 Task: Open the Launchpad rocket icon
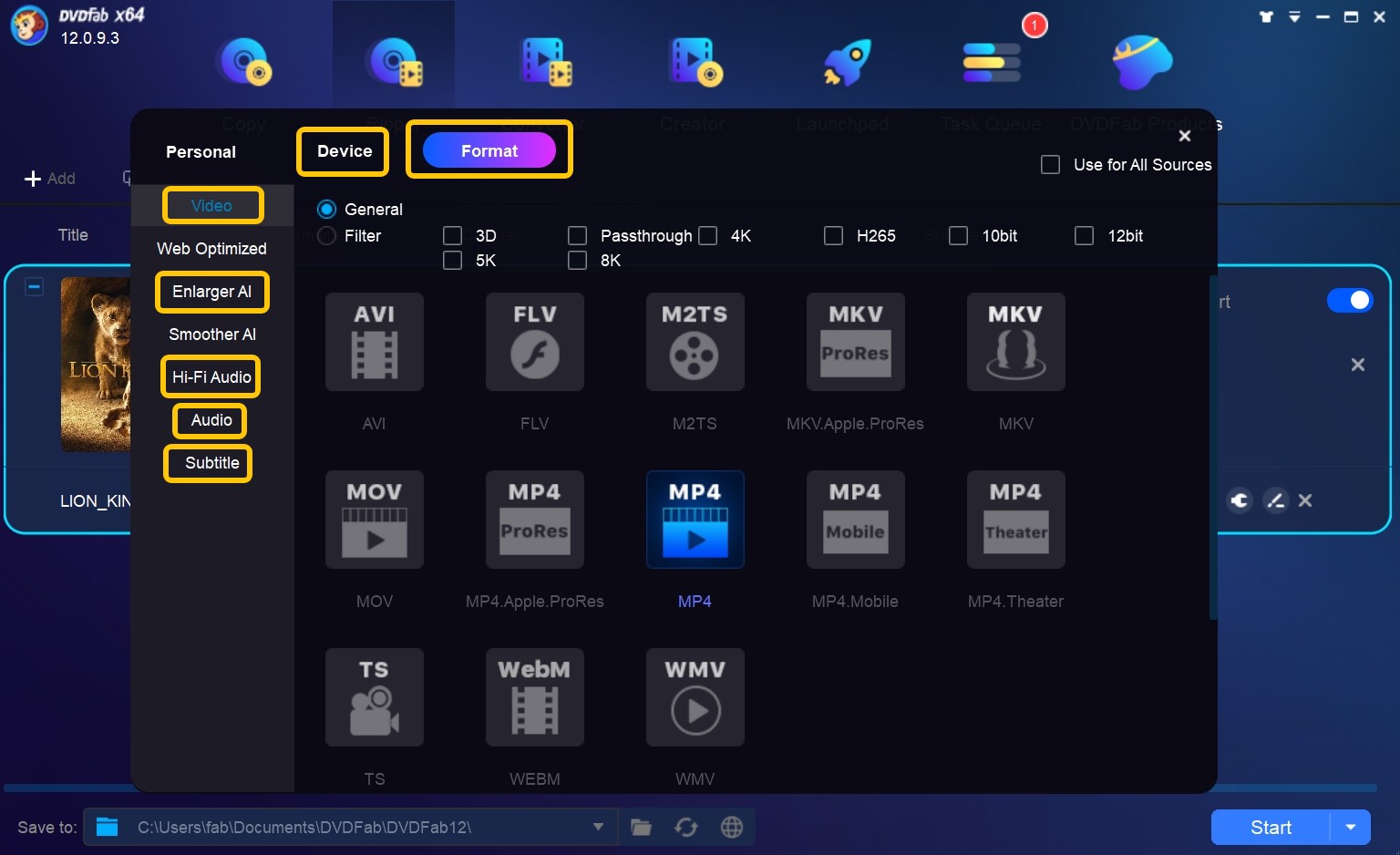click(x=847, y=62)
